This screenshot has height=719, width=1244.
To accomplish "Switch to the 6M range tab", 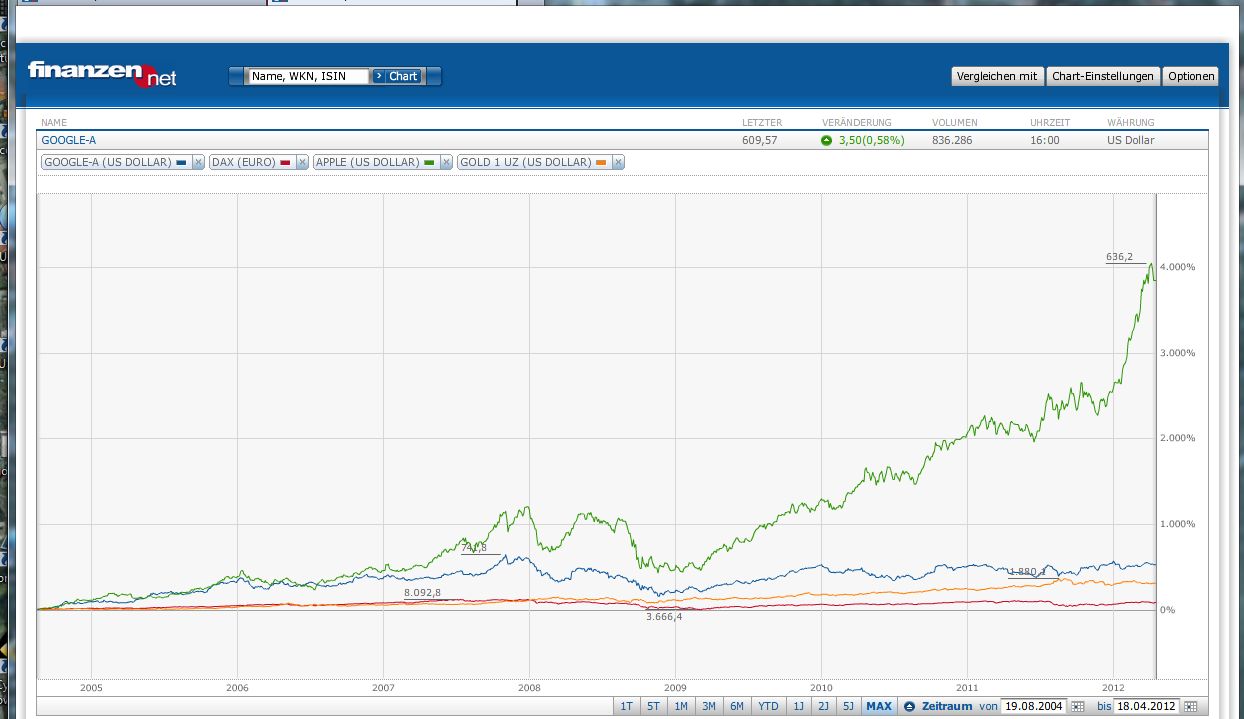I will point(737,706).
